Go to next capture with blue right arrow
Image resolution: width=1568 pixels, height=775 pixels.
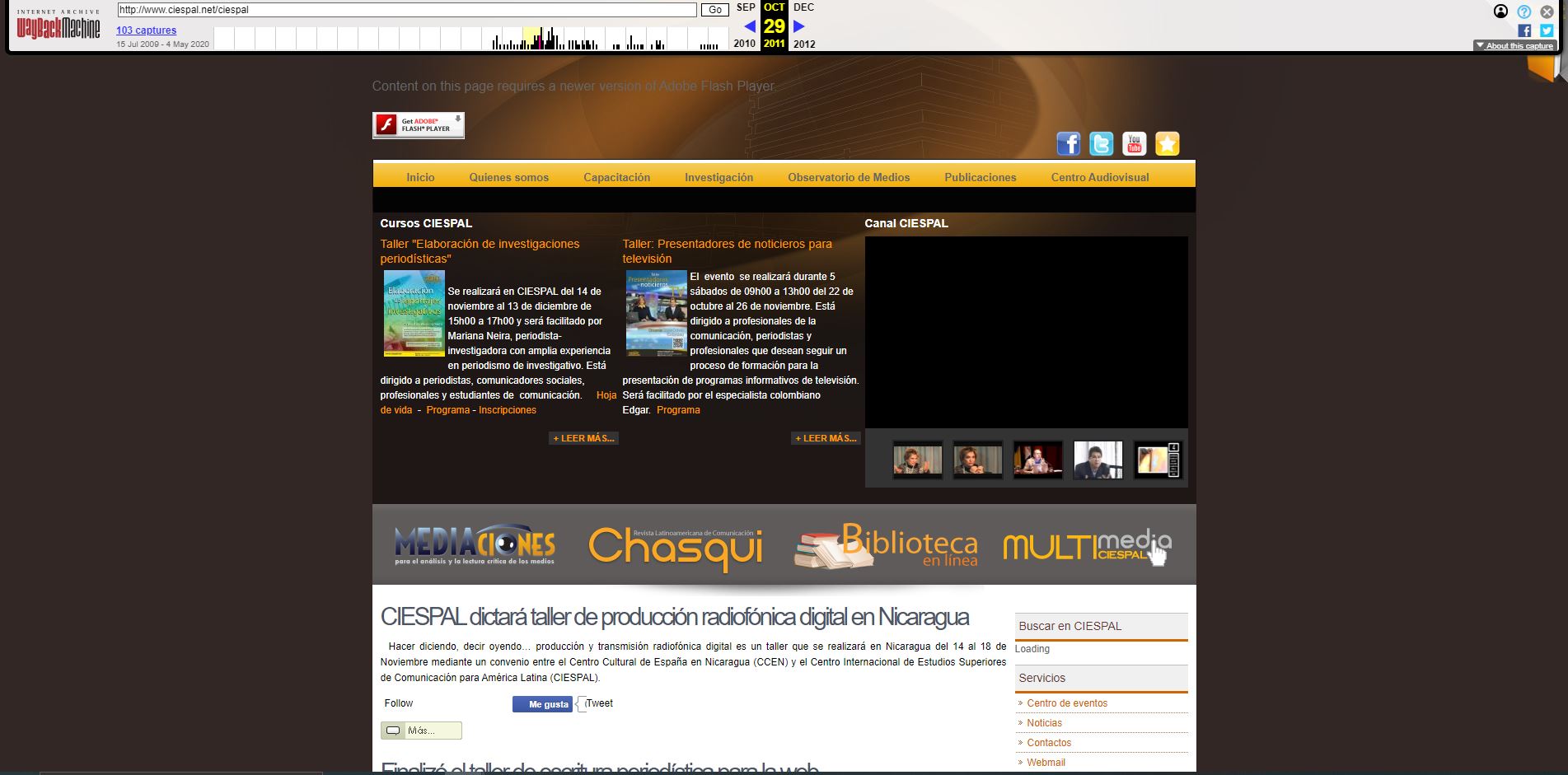[798, 26]
